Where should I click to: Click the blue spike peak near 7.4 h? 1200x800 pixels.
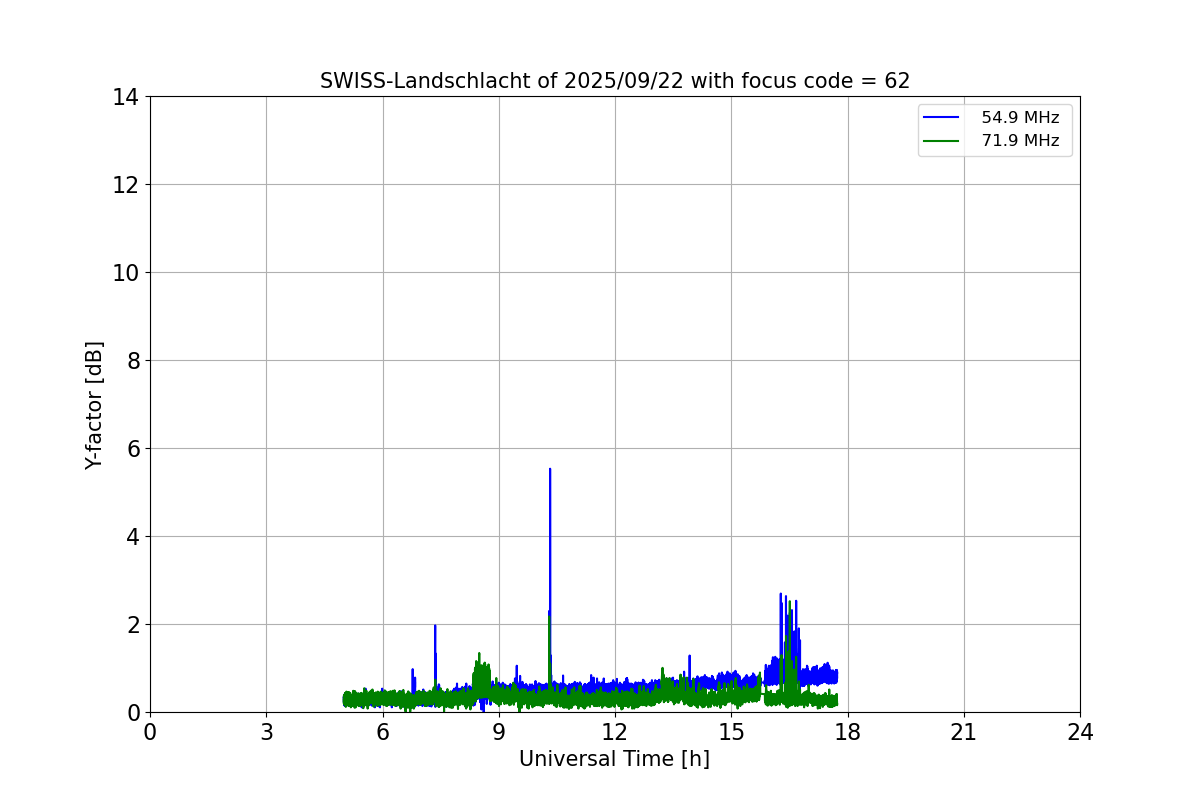pyautogui.click(x=435, y=627)
